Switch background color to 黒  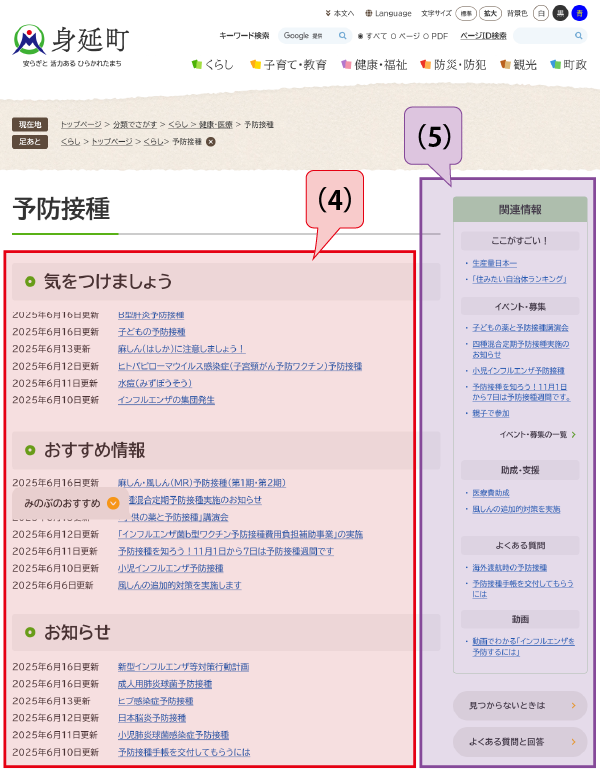(x=560, y=14)
